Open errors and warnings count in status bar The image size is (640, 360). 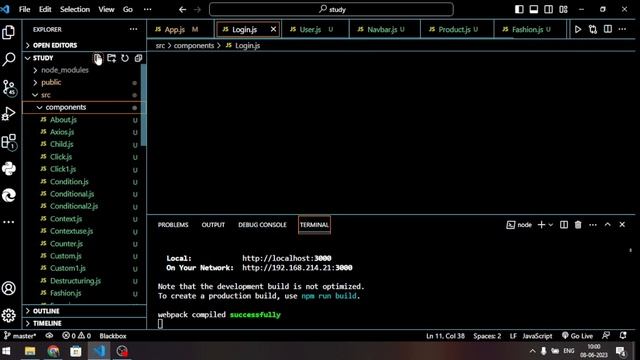(x=76, y=336)
